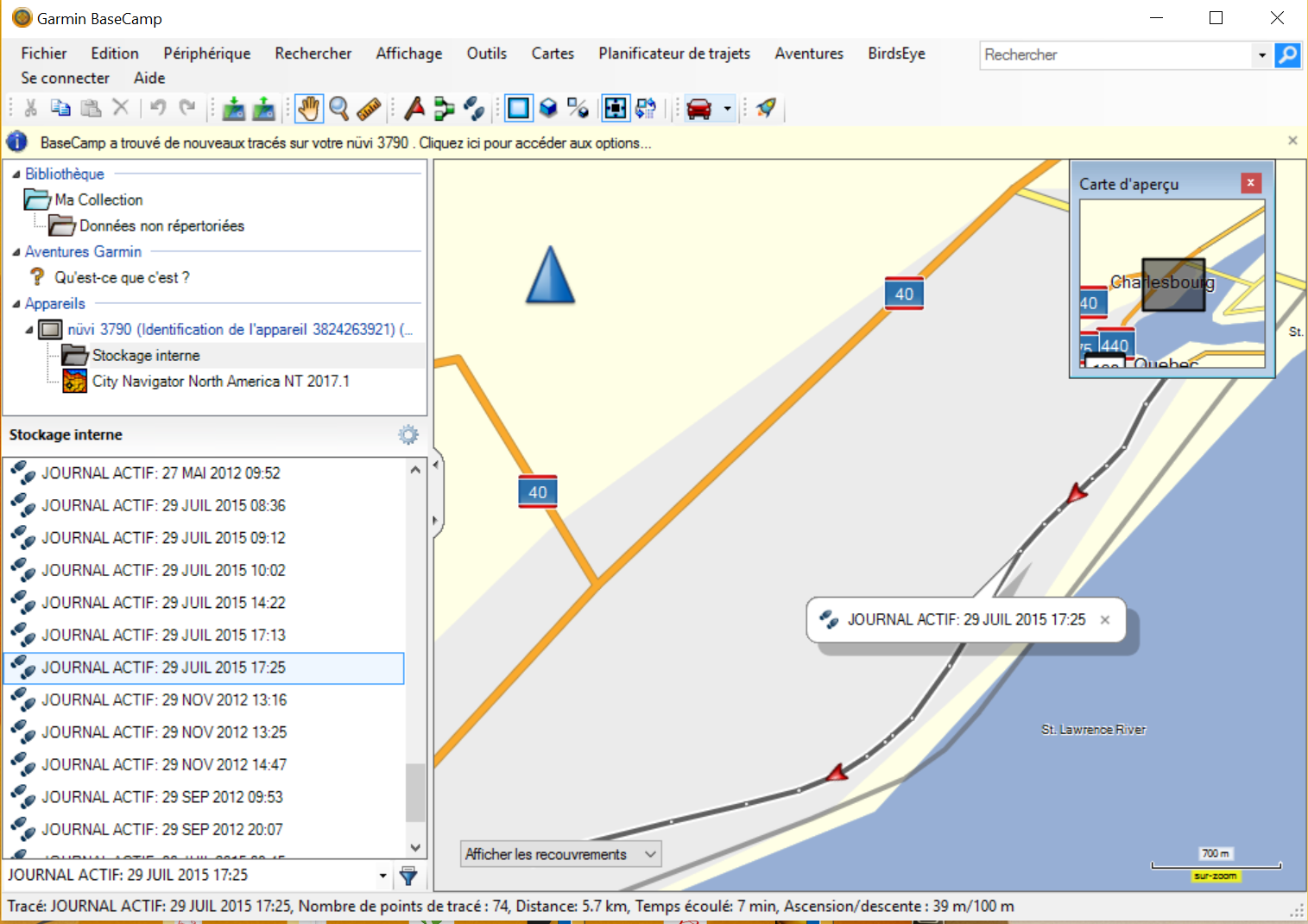Viewport: 1308px width, 924px height.
Task: Close the Carte d'aperçu overview panel
Action: pyautogui.click(x=1250, y=183)
